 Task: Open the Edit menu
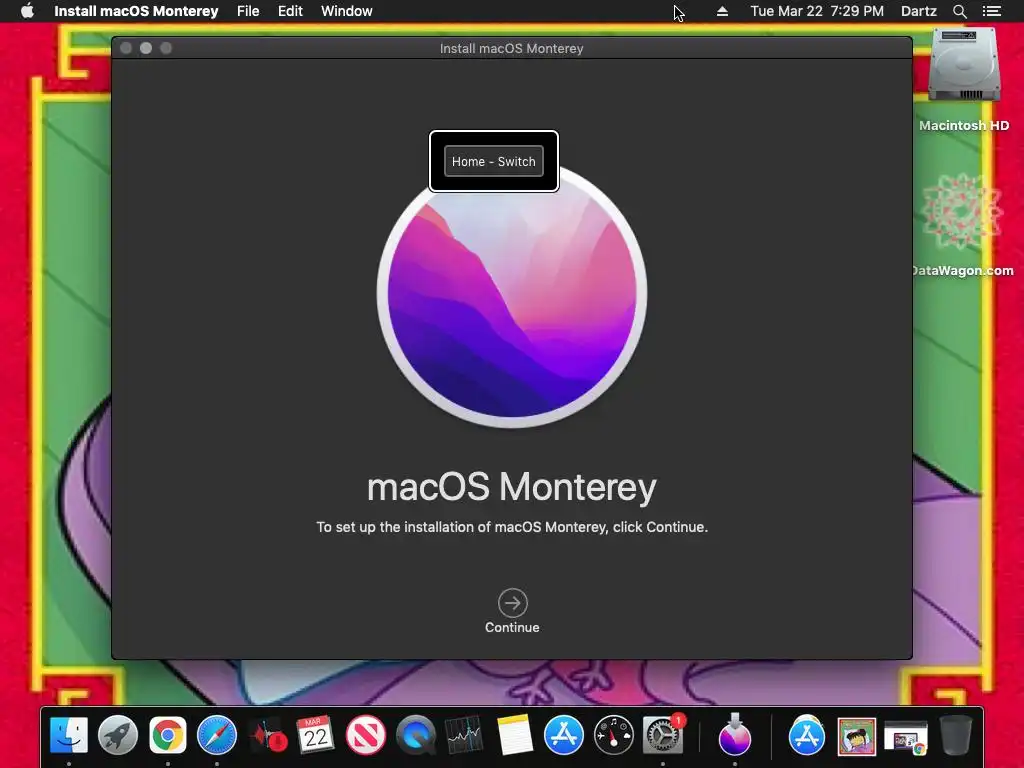(290, 11)
